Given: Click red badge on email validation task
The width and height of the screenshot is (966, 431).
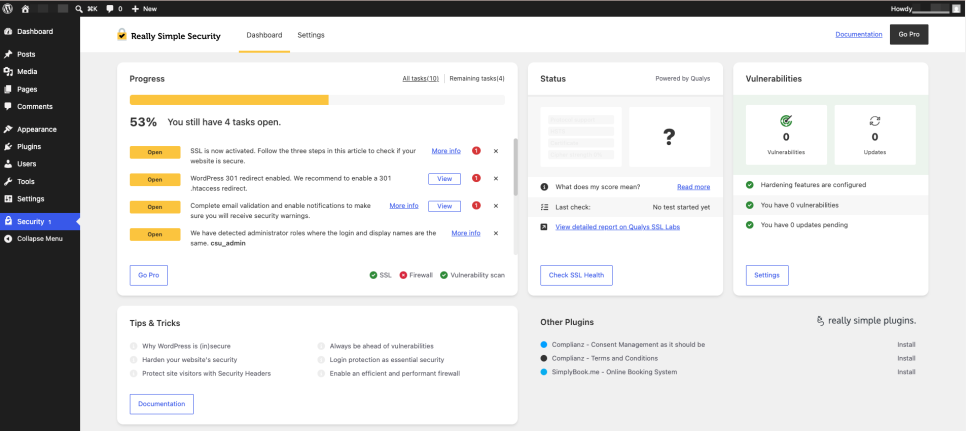Looking at the screenshot, I should (476, 206).
